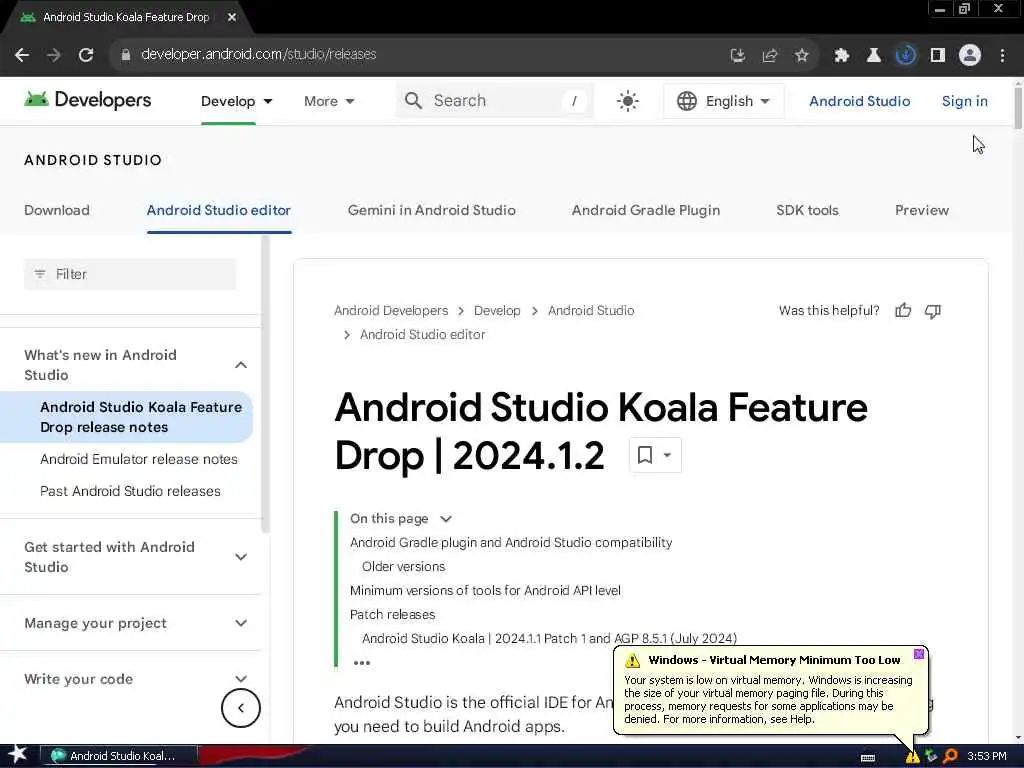Click the browser forward arrow
This screenshot has height=768, width=1024.
[x=54, y=55]
